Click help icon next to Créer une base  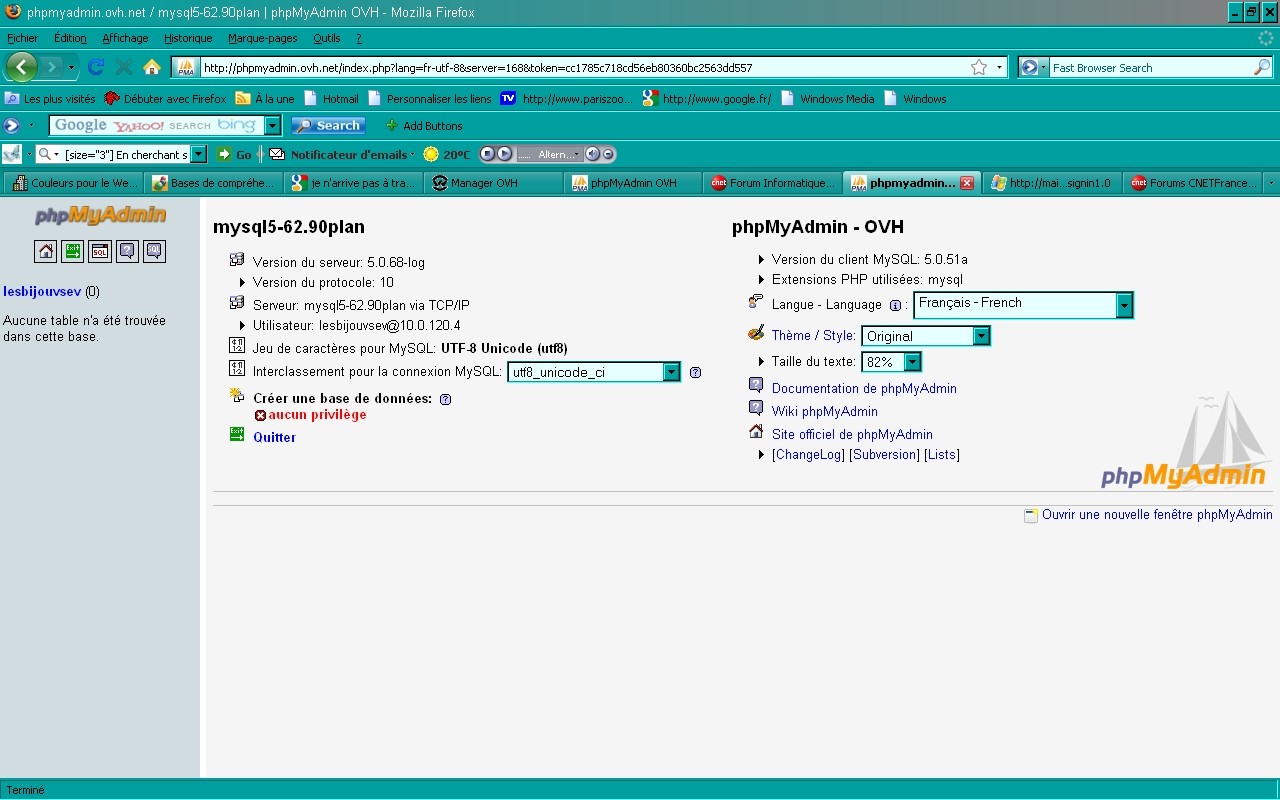(x=445, y=398)
